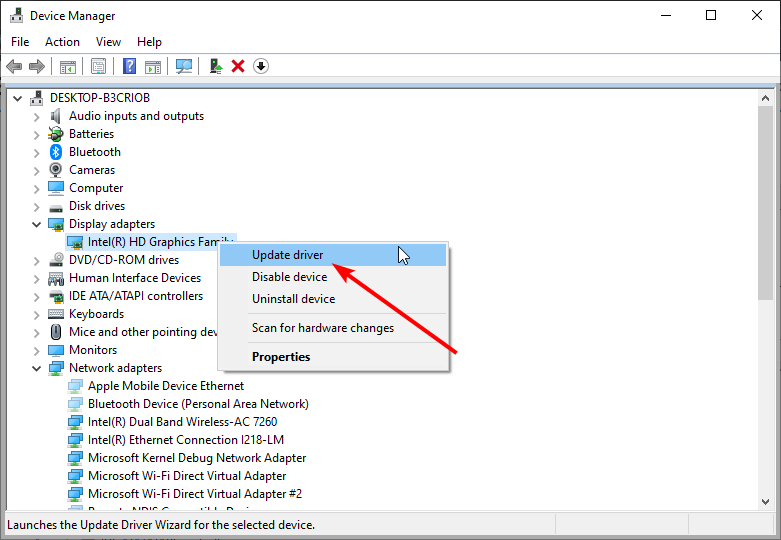The image size is (781, 540).
Task: Choose Scan for hardware changes in context menu
Action: (x=333, y=328)
